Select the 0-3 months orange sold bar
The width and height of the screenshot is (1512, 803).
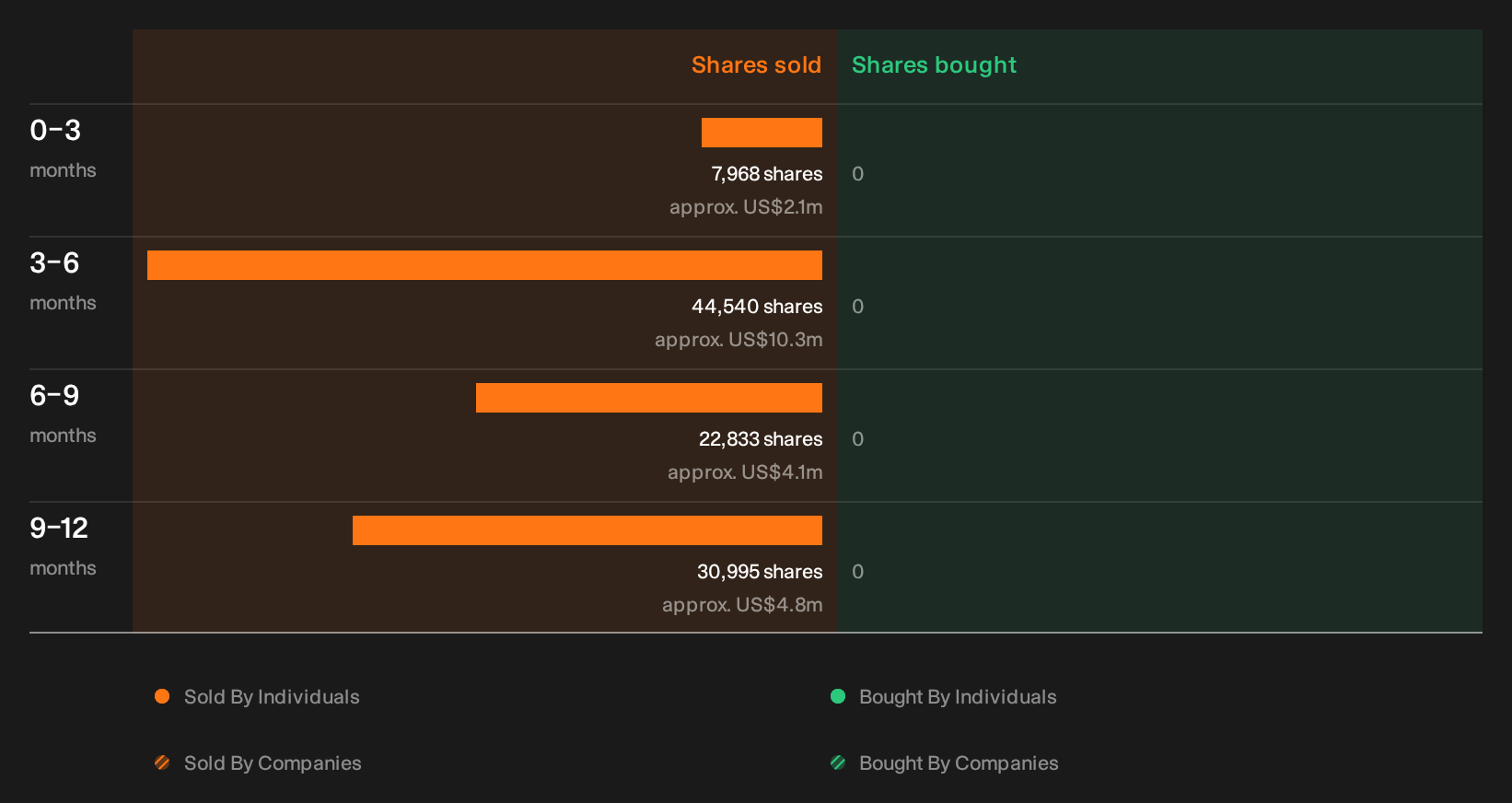coord(762,133)
